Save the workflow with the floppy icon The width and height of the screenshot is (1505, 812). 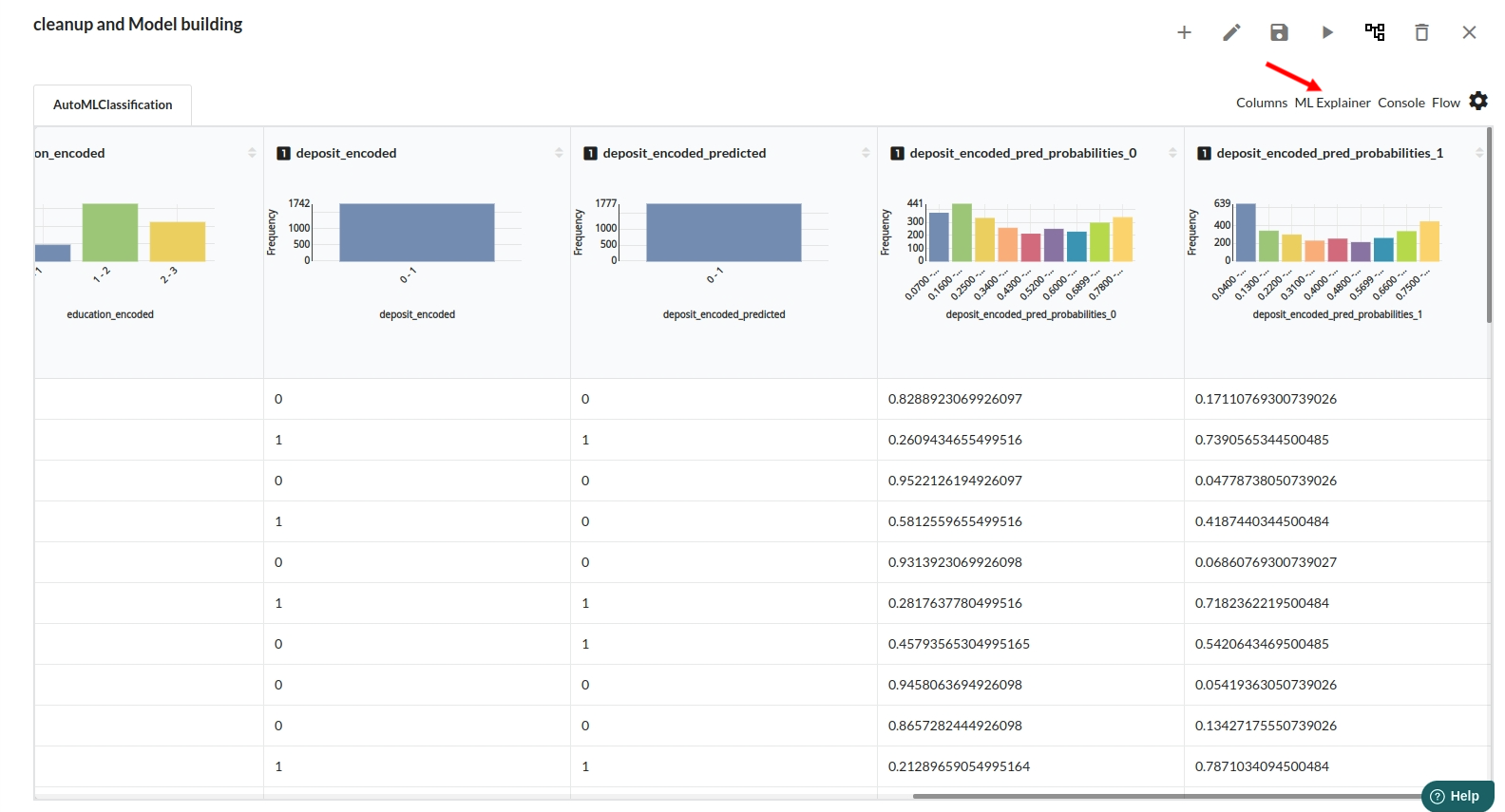(x=1279, y=32)
